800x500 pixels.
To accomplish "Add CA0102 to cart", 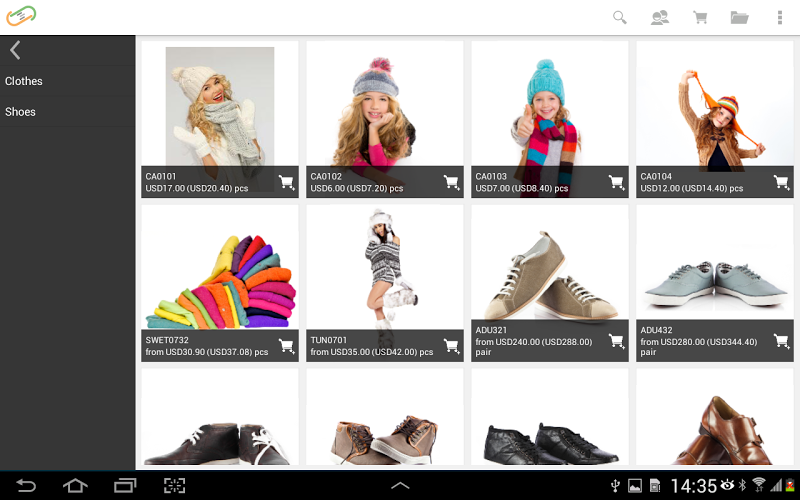I will (451, 182).
